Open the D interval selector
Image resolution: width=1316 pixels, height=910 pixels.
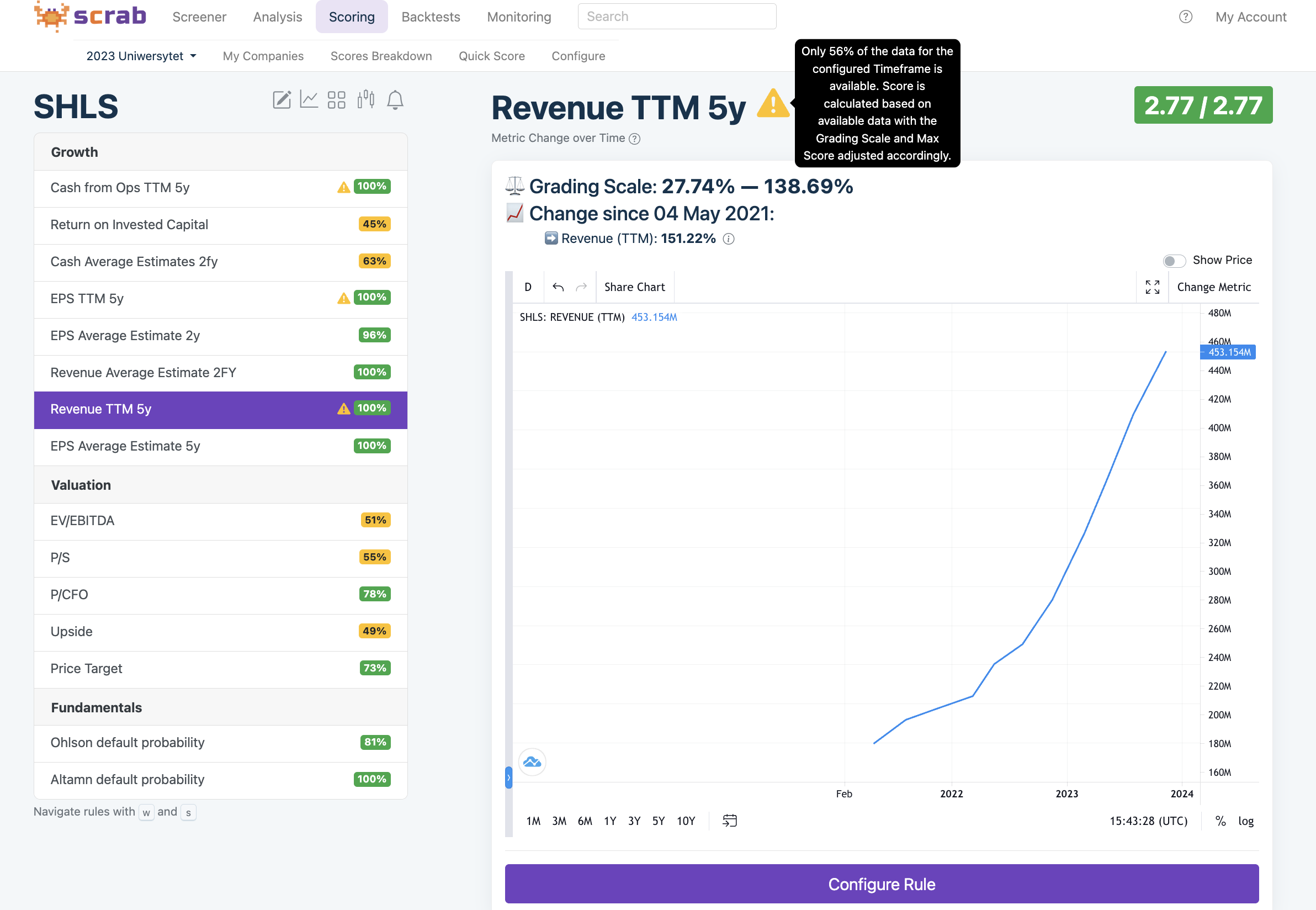click(528, 287)
